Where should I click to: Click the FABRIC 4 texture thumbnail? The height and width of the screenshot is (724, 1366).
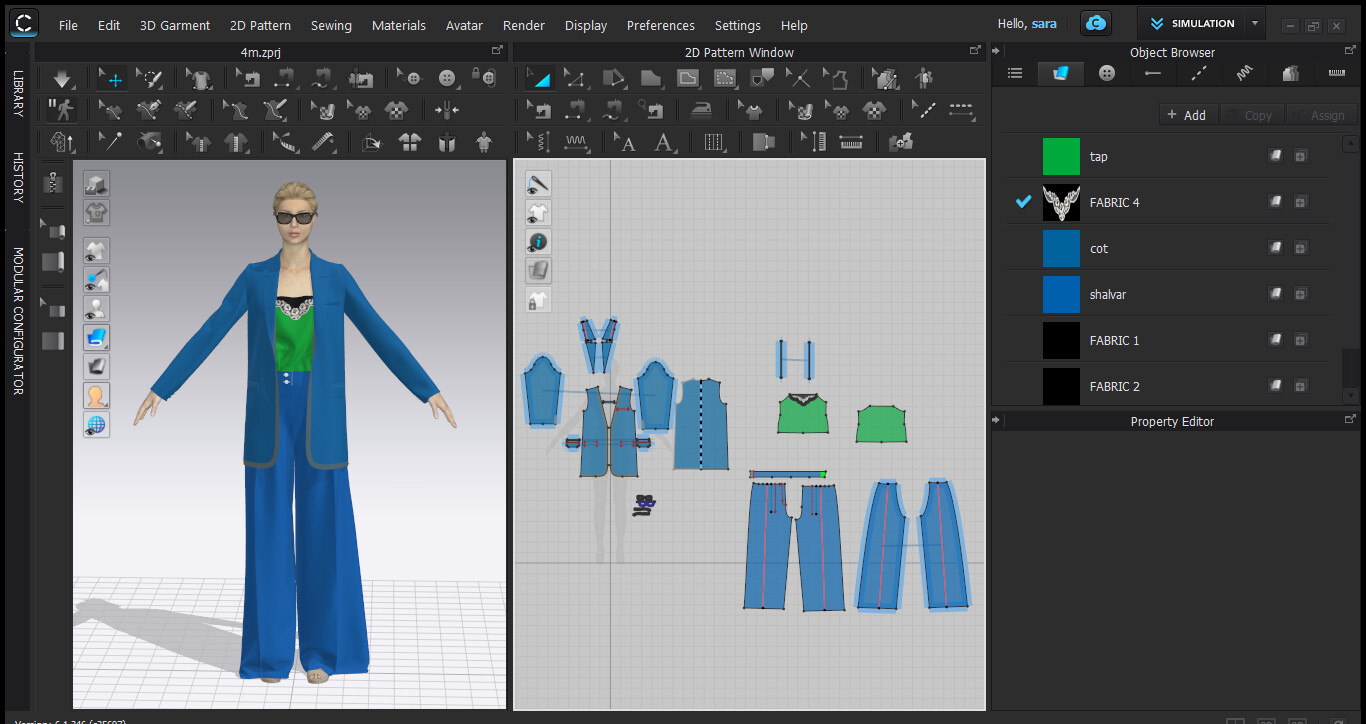point(1061,202)
